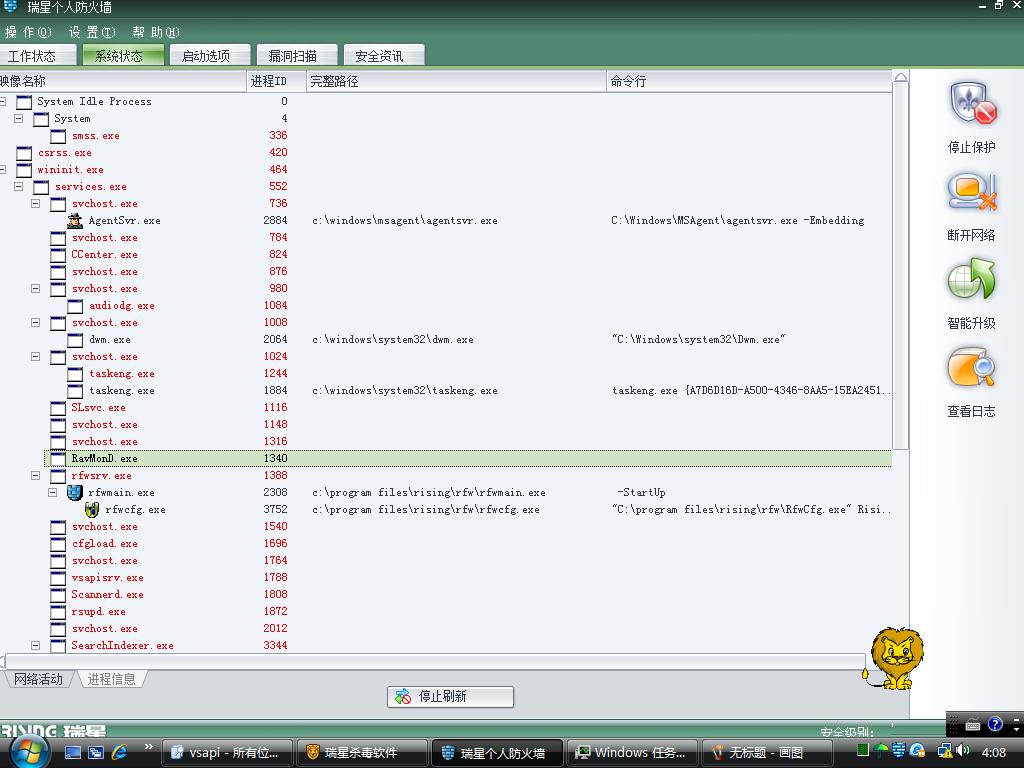The image size is (1024, 768).
Task: Open the network warning tray icon
Action: pyautogui.click(x=945, y=751)
